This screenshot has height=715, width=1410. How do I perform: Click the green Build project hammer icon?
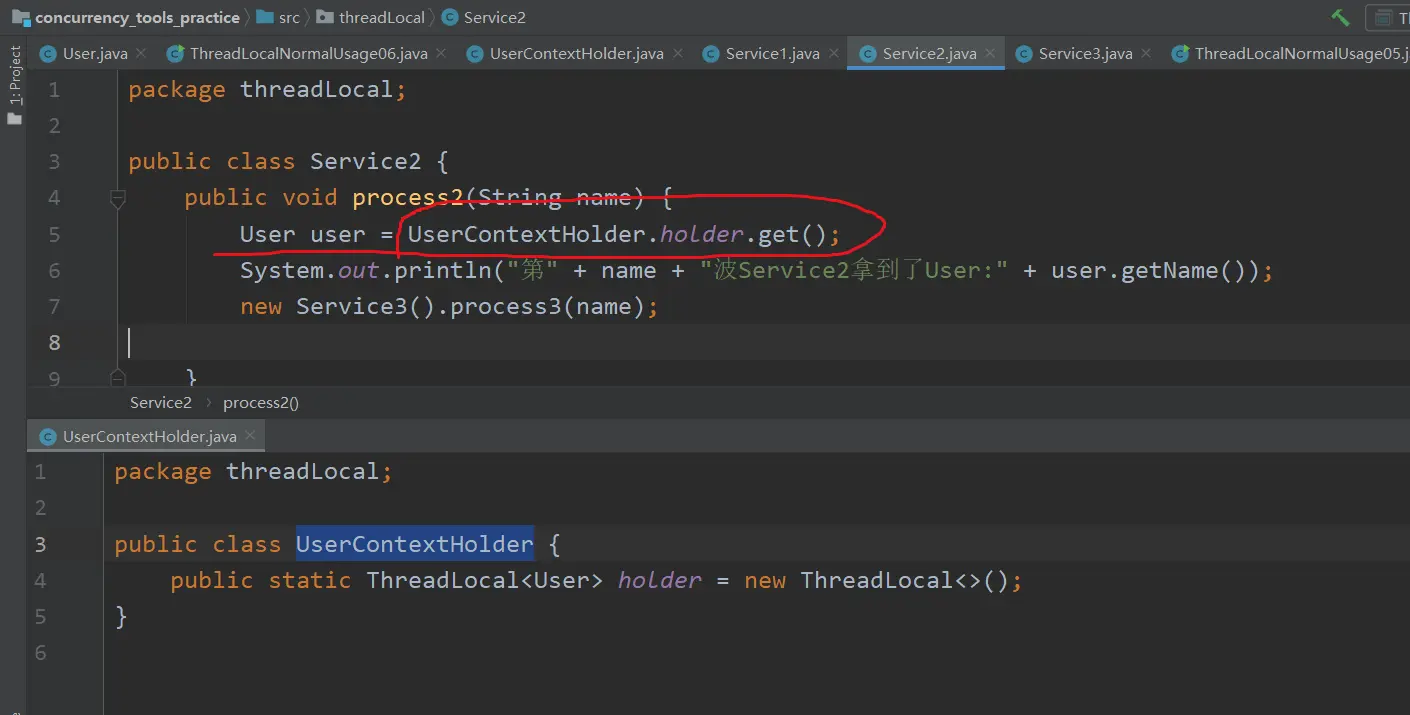1340,17
